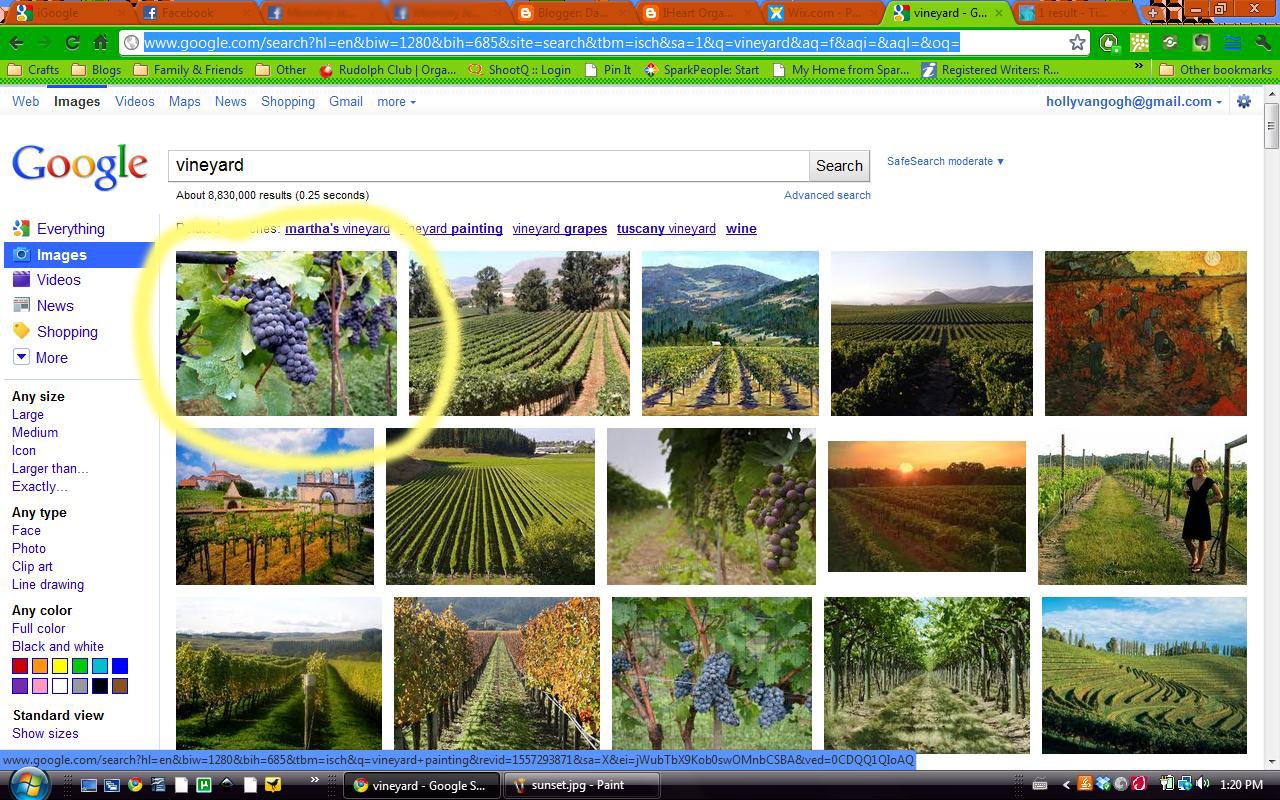Open SparkPeople: Start bookmark

coord(701,70)
